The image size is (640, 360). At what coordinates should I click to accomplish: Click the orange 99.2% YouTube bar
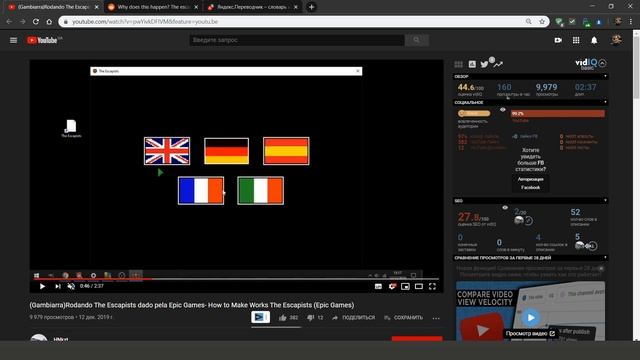558,113
